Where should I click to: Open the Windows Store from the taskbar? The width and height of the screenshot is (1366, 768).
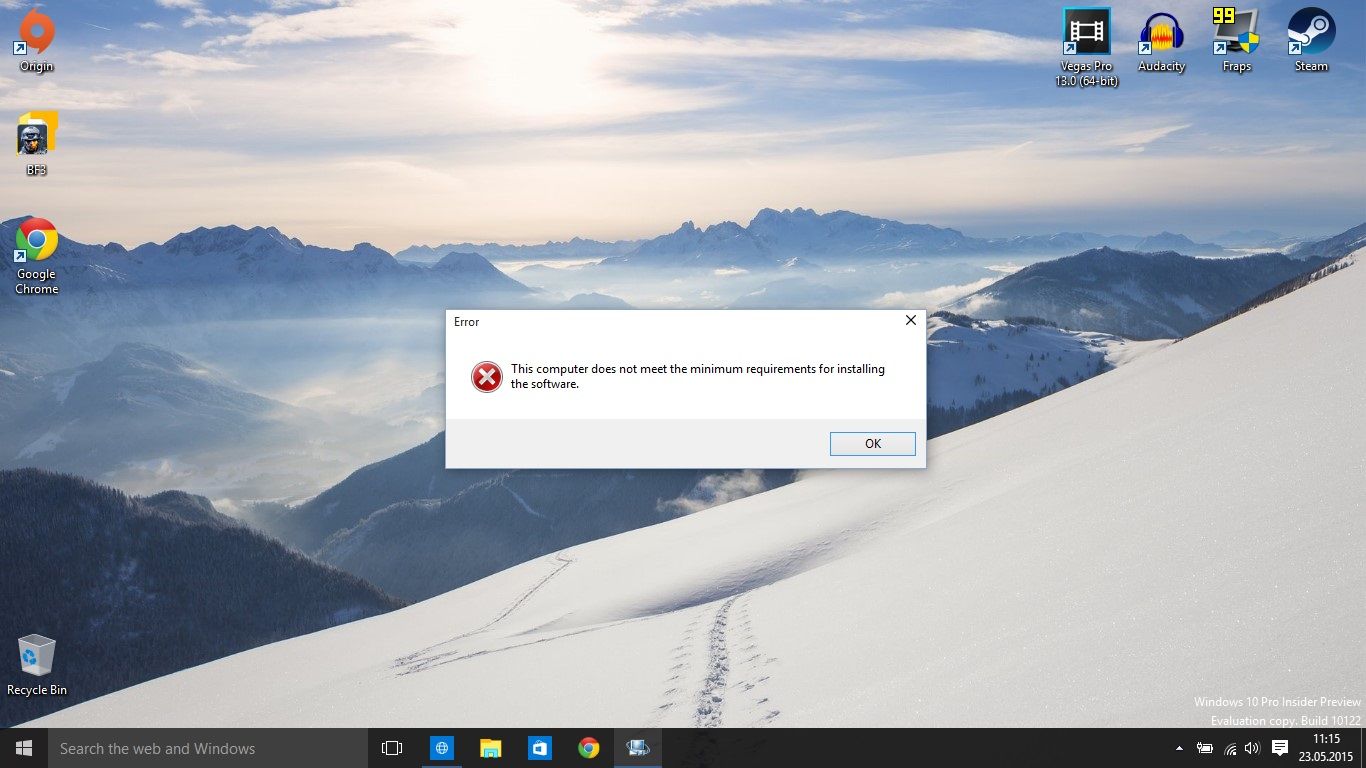pyautogui.click(x=539, y=747)
